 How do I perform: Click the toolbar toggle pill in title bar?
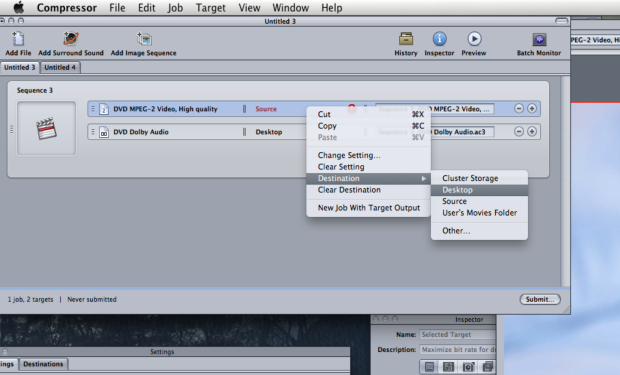pyautogui.click(x=561, y=21)
